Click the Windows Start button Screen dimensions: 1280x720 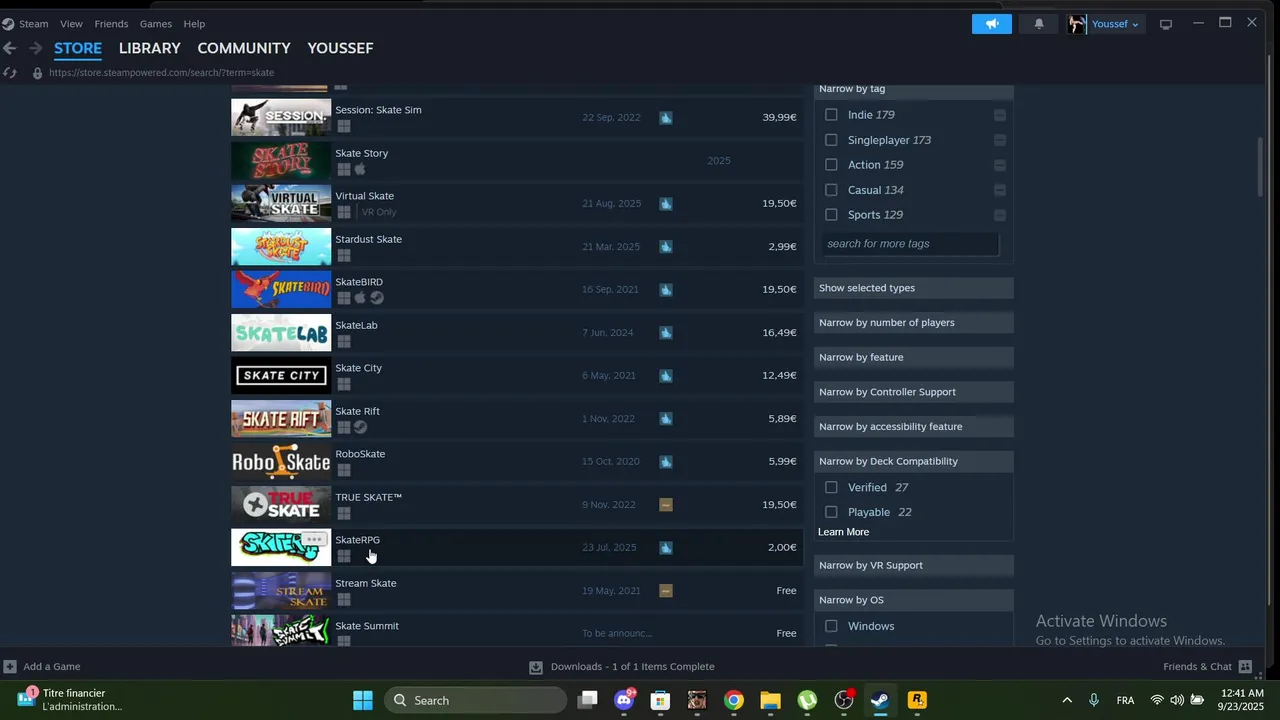pyautogui.click(x=363, y=700)
